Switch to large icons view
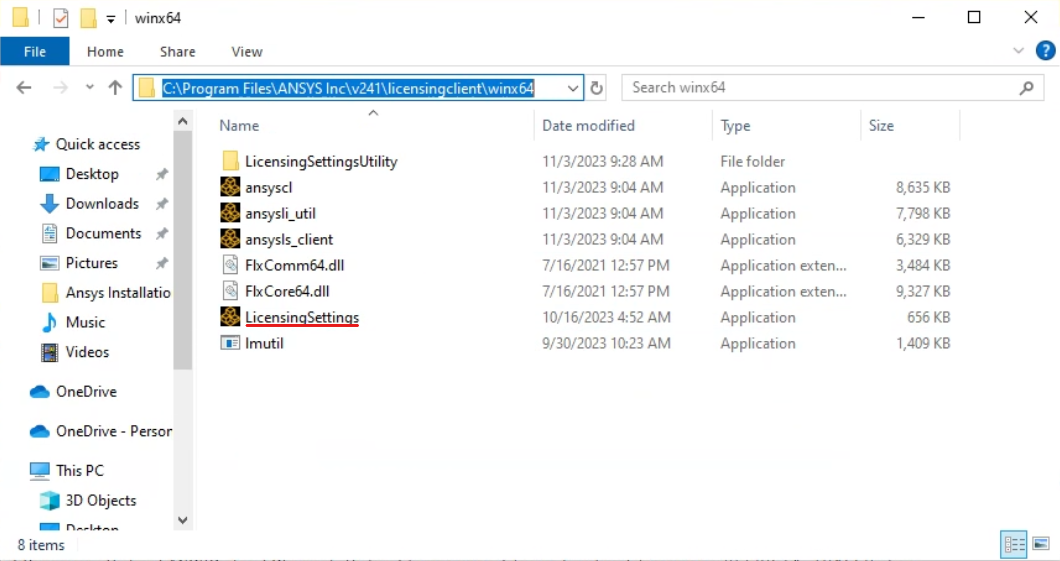The width and height of the screenshot is (1060, 561). [x=1041, y=545]
